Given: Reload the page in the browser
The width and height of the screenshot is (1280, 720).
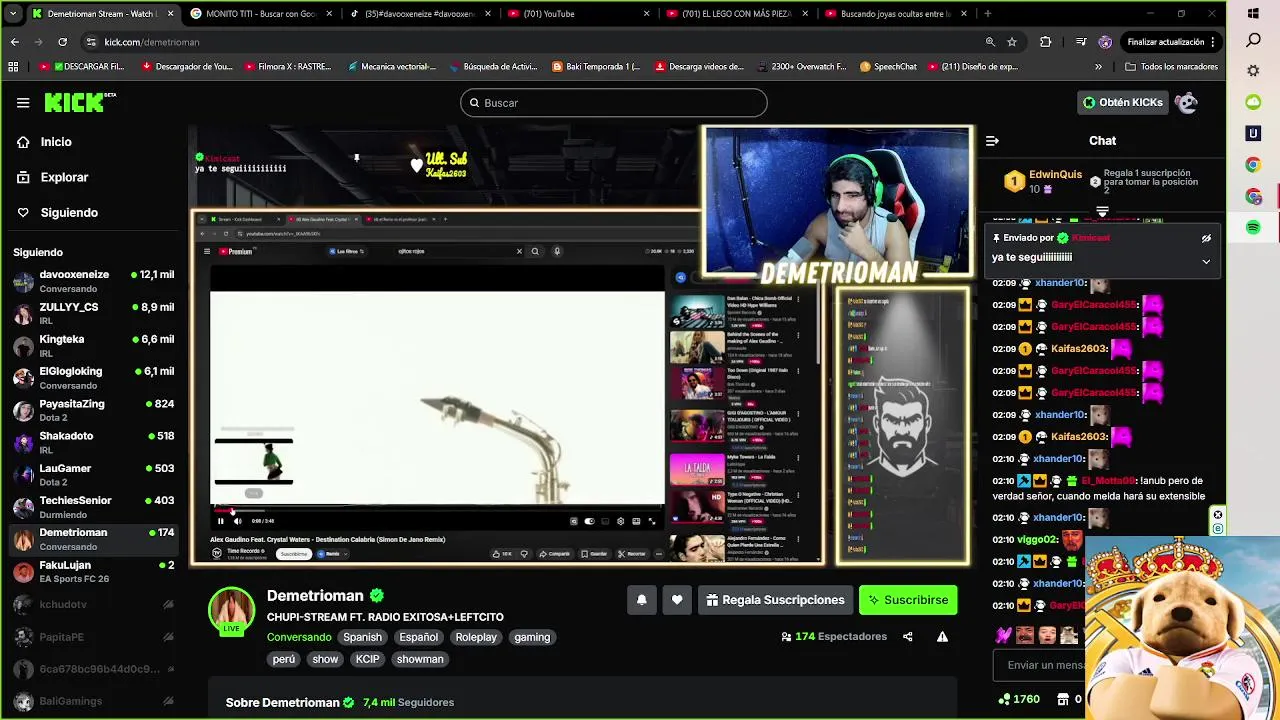Looking at the screenshot, I should click(62, 42).
